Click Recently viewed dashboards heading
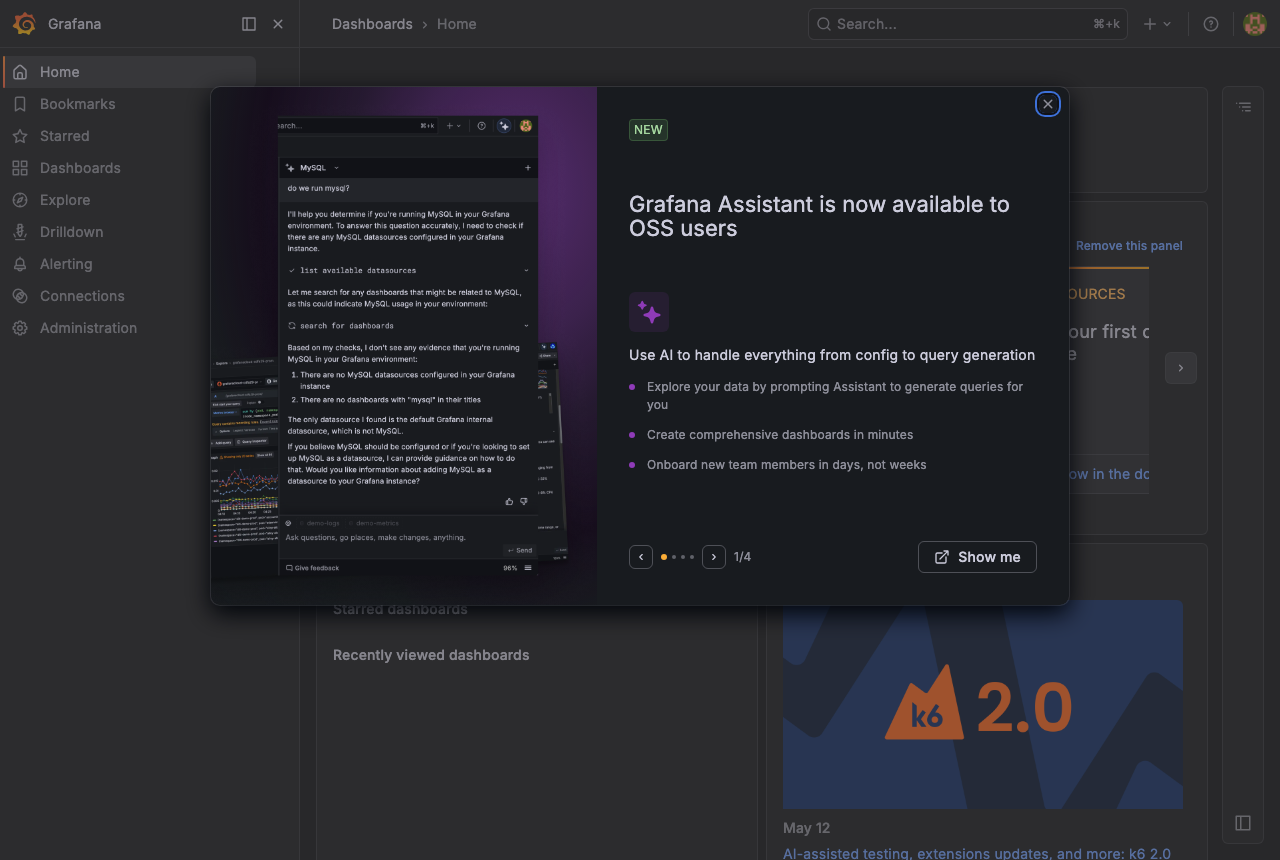The height and width of the screenshot is (860, 1280). point(431,655)
